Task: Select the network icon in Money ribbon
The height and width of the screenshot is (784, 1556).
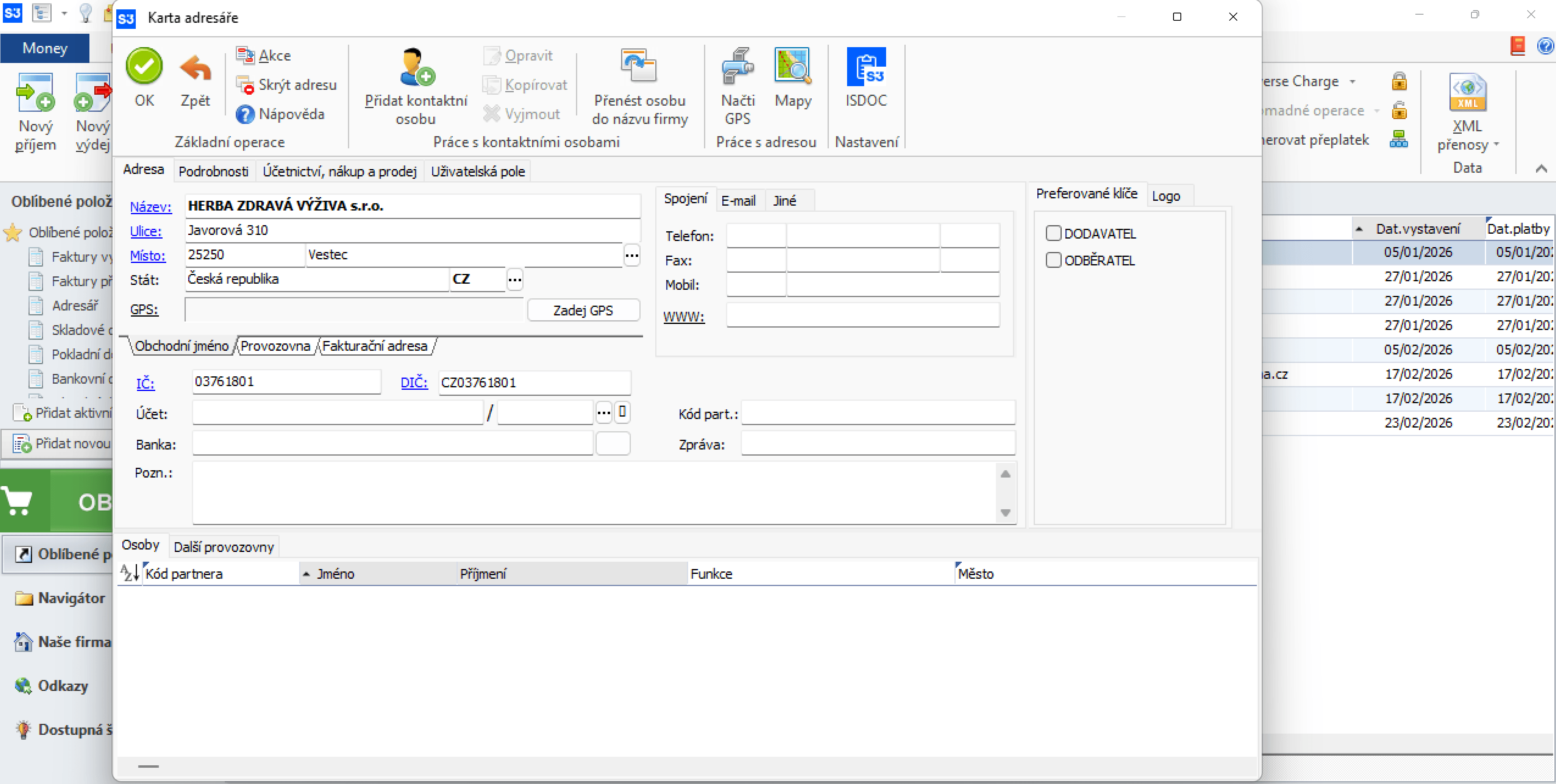Action: pos(1399,139)
